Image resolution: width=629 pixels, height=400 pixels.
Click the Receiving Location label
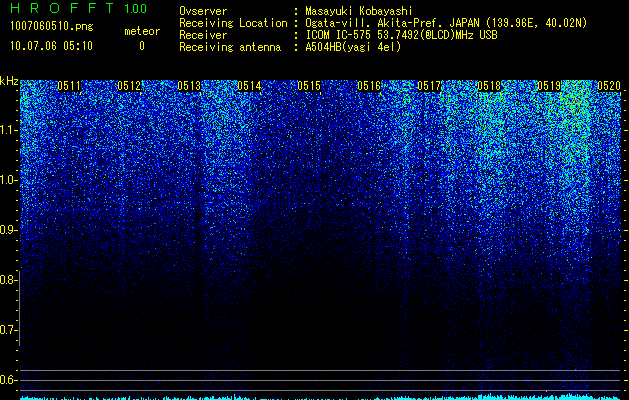coord(233,23)
